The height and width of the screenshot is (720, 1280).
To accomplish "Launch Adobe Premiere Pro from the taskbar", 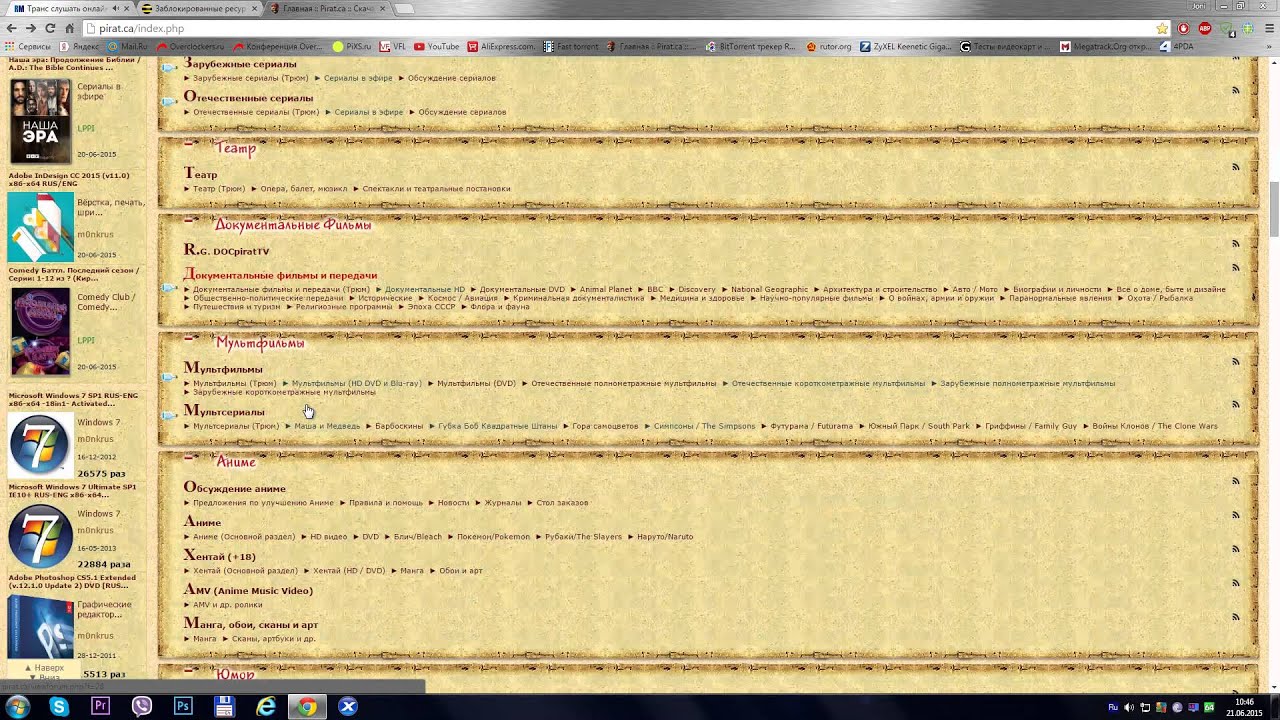I will pyautogui.click(x=100, y=707).
